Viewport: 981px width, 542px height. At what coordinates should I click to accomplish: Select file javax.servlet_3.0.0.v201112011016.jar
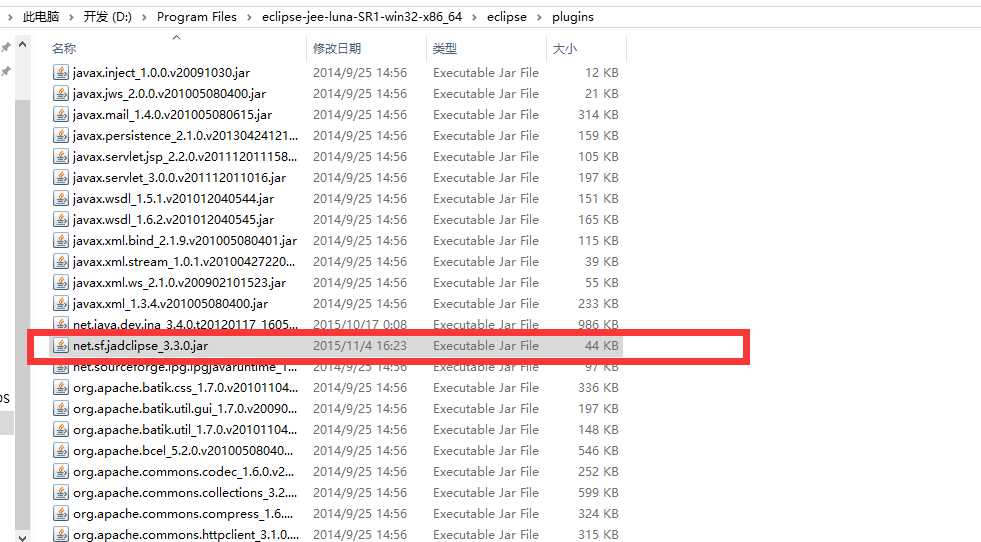coord(180,178)
